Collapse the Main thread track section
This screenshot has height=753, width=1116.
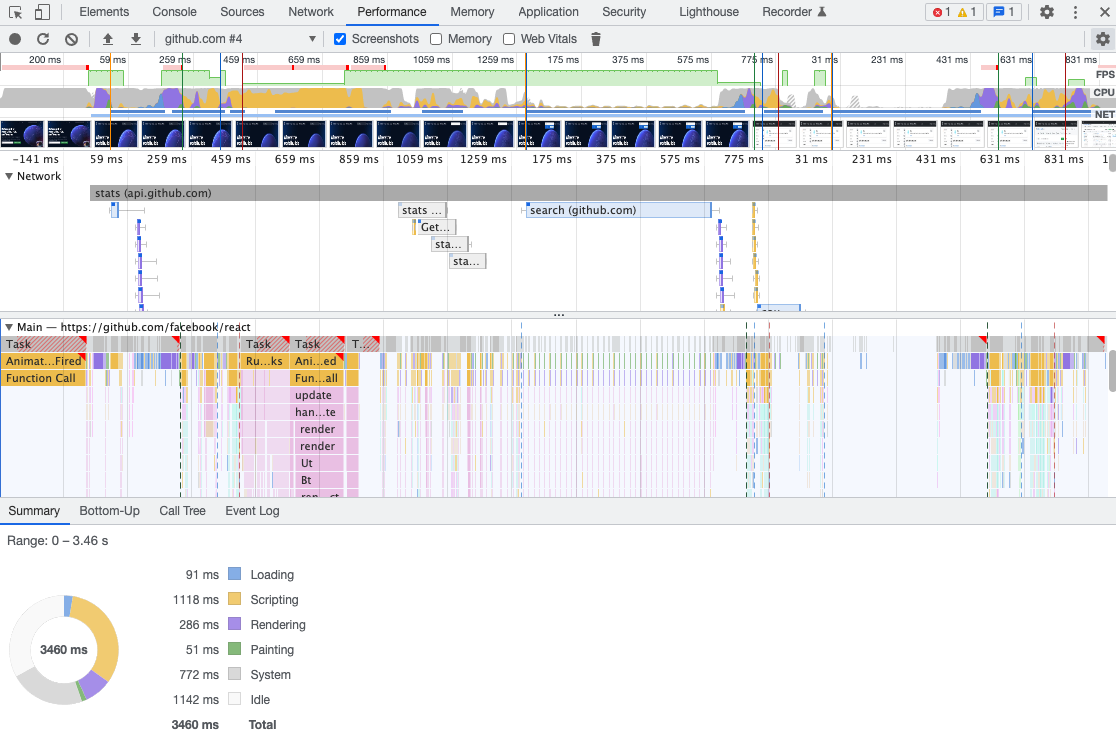[9, 327]
